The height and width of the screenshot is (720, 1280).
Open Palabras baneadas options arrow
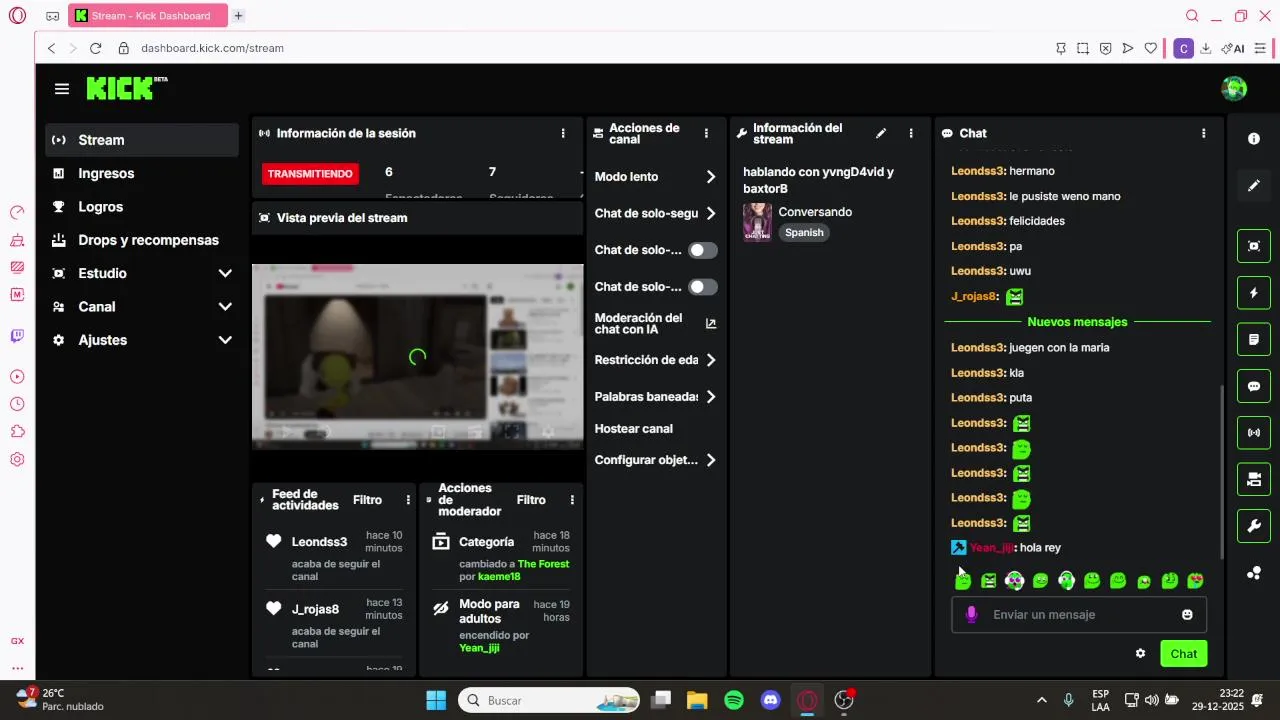711,397
